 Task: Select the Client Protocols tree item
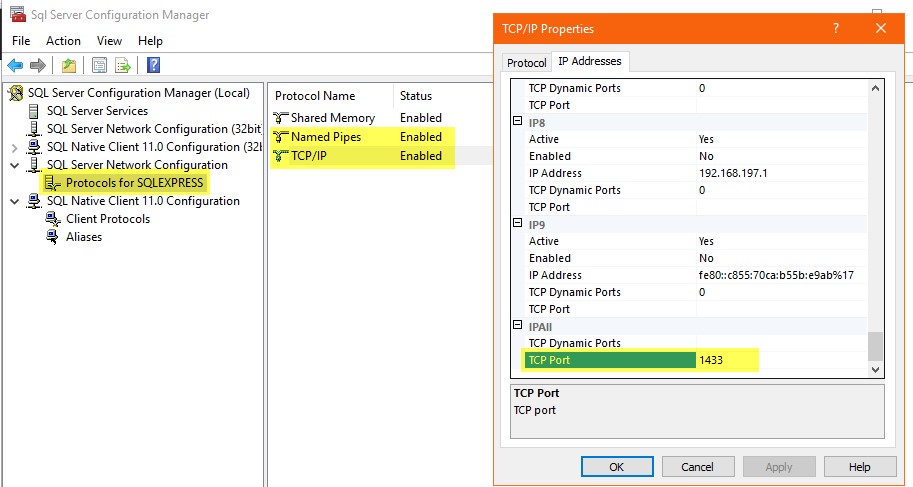click(x=108, y=219)
